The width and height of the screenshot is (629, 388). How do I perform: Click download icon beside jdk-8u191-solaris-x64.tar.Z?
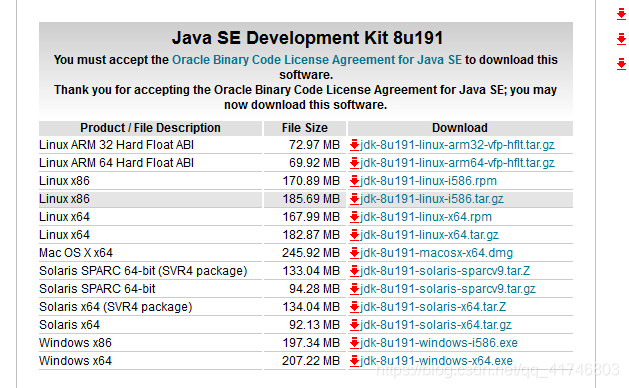(x=354, y=307)
